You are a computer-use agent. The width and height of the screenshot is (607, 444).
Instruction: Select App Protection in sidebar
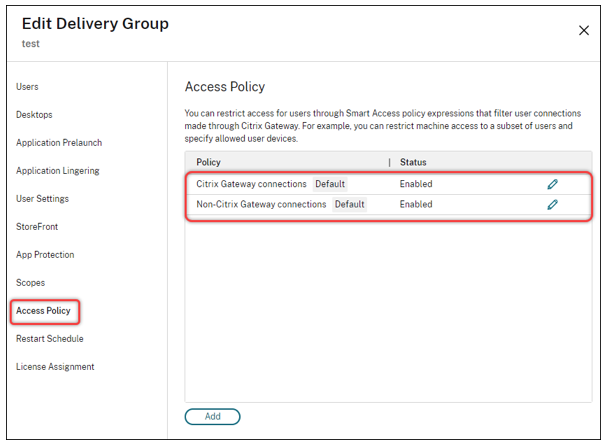(x=45, y=255)
